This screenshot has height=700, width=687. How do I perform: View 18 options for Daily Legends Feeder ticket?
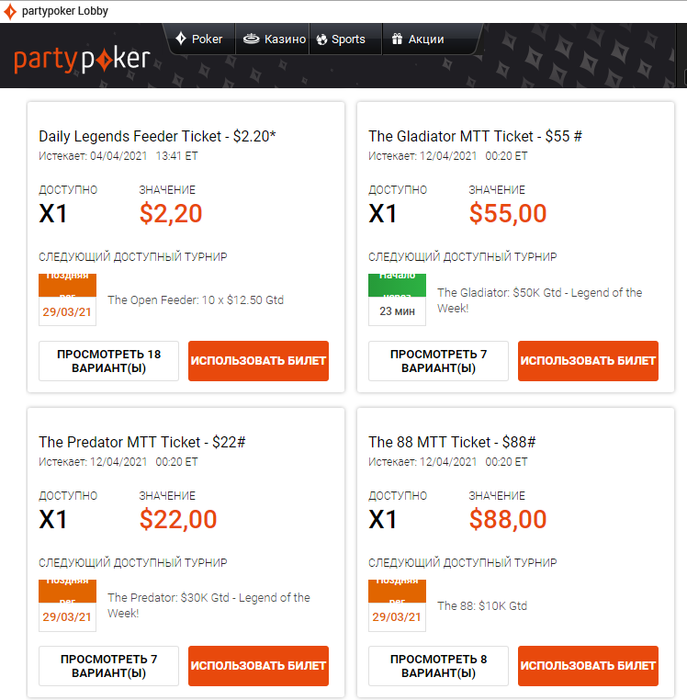[x=108, y=361]
